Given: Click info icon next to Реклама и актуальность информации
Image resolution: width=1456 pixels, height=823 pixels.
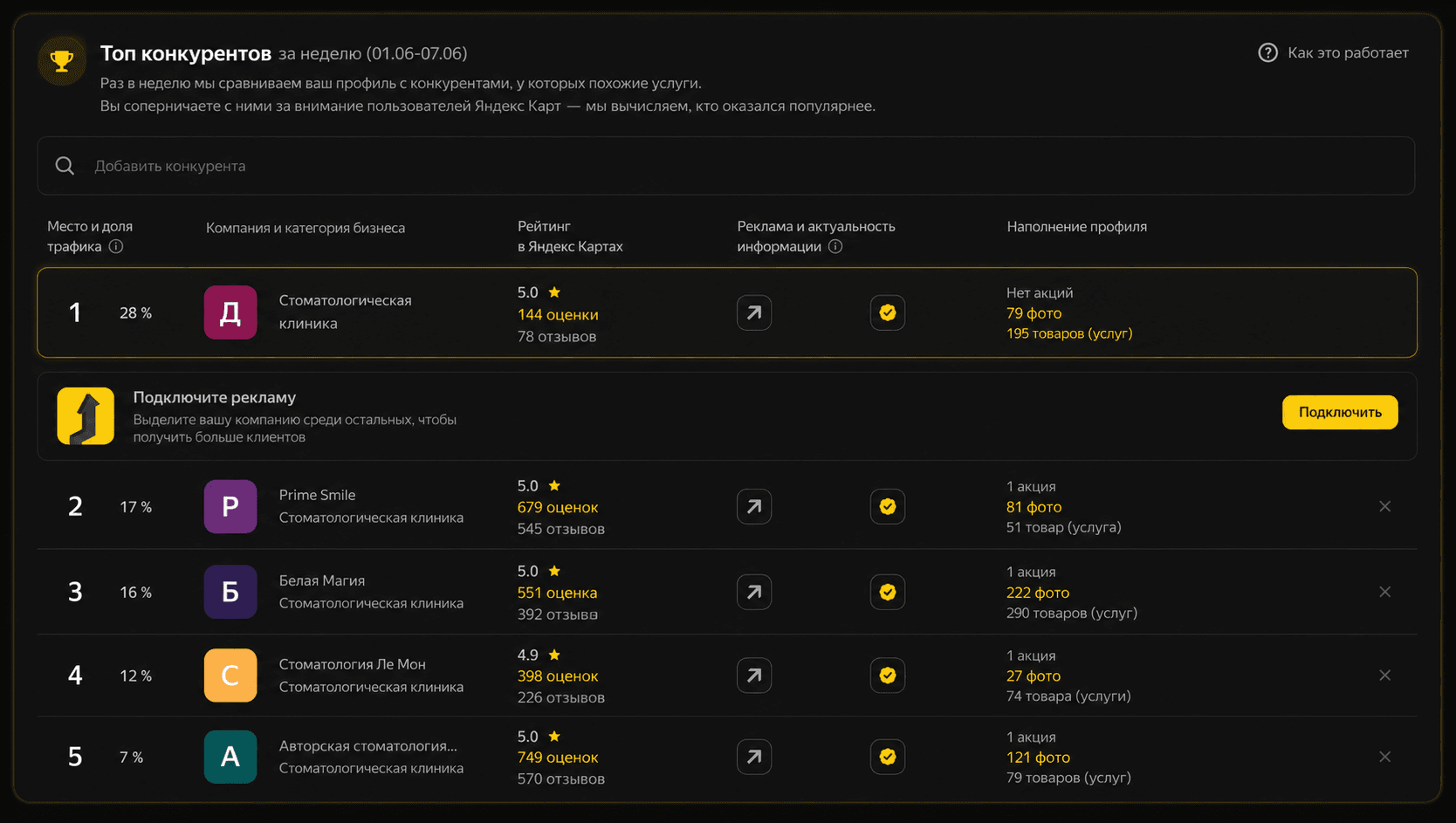Looking at the screenshot, I should click(x=835, y=247).
